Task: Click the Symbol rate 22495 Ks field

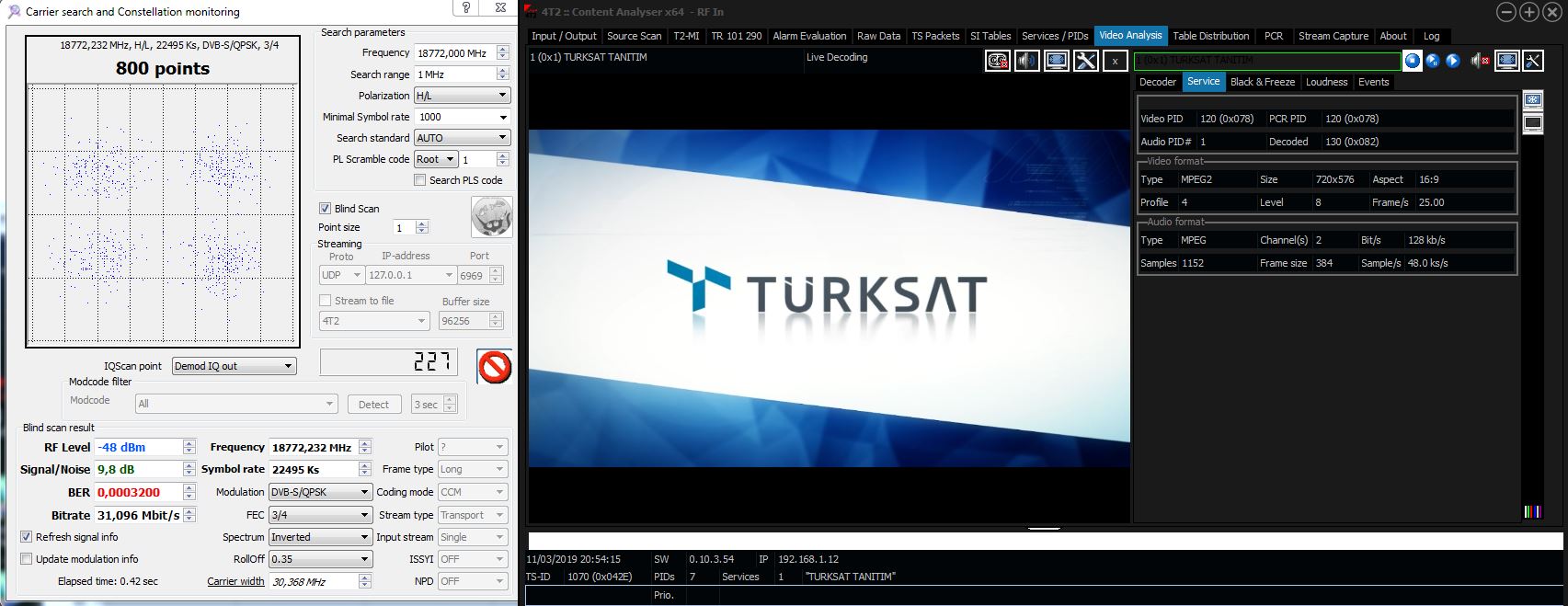Action: click(313, 469)
